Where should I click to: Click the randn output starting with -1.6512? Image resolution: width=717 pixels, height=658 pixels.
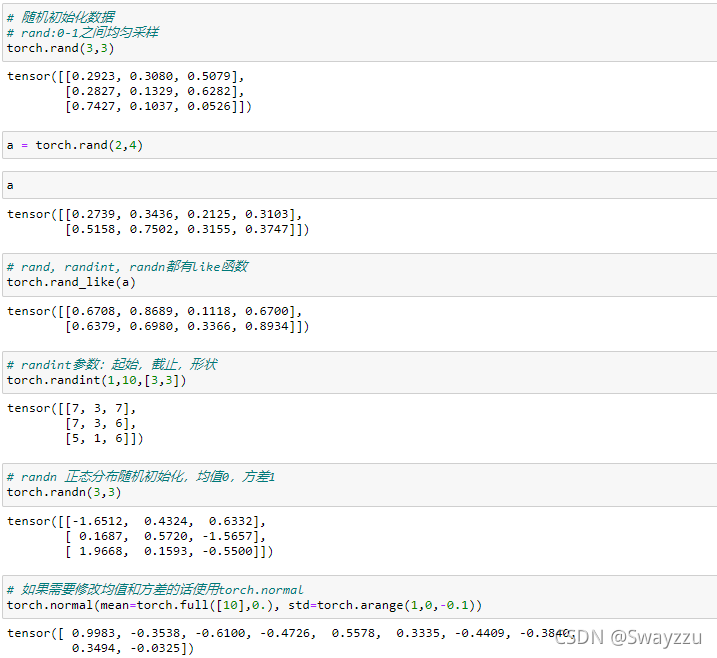pyautogui.click(x=140, y=536)
